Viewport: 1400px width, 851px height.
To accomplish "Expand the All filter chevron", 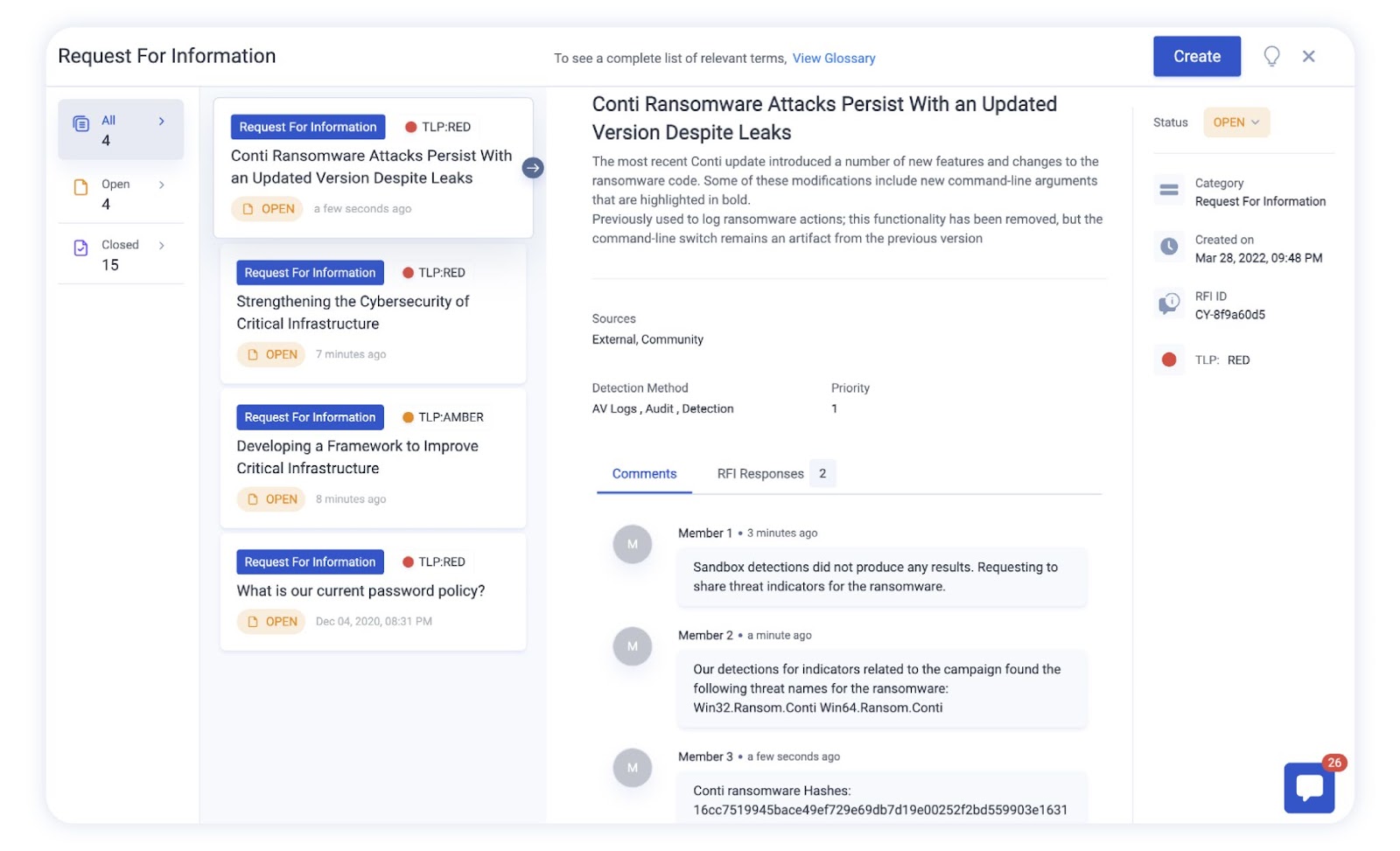I will [x=162, y=121].
